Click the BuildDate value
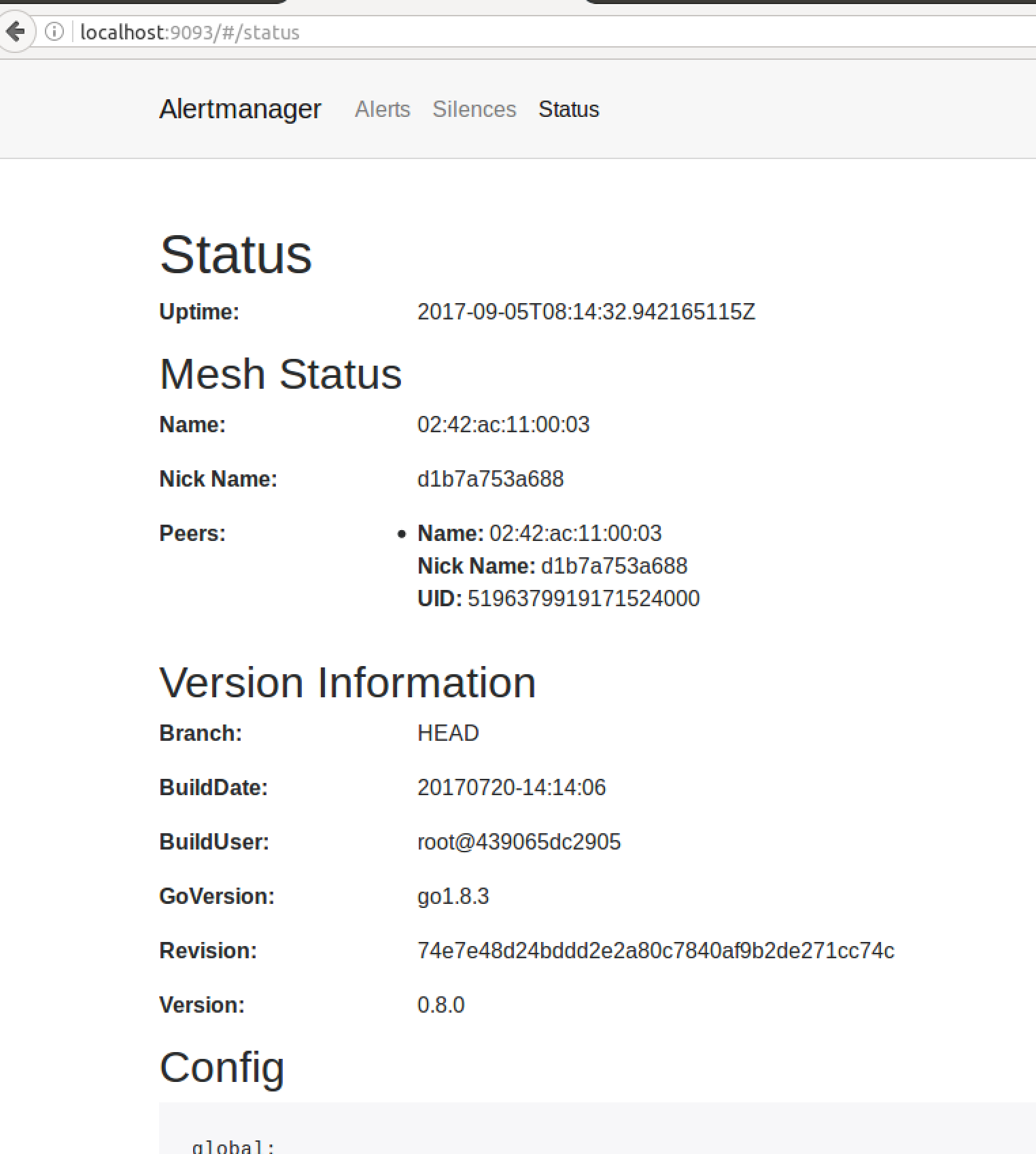1036x1154 pixels. point(511,787)
